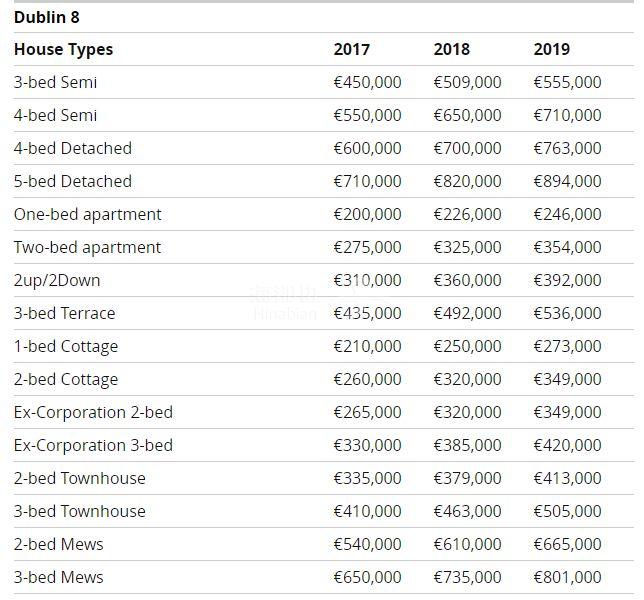Select the 2-bed Townhouse 2019 price €413,000
The image size is (644, 600).
tap(567, 478)
